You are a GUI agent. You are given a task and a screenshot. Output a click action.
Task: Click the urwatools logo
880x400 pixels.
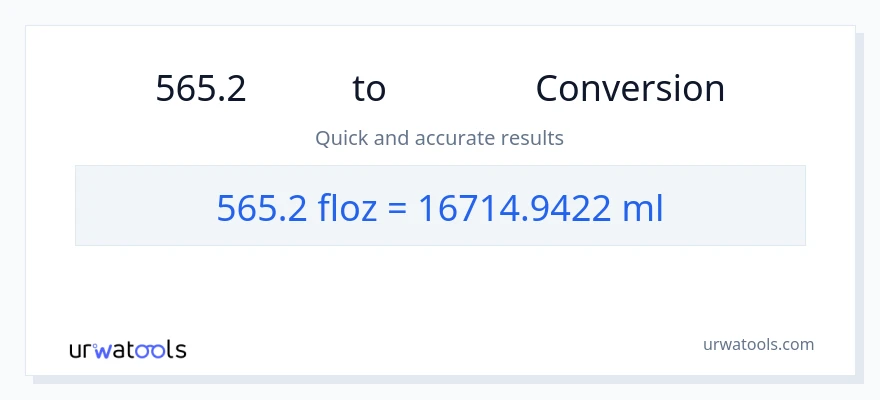coord(127,349)
